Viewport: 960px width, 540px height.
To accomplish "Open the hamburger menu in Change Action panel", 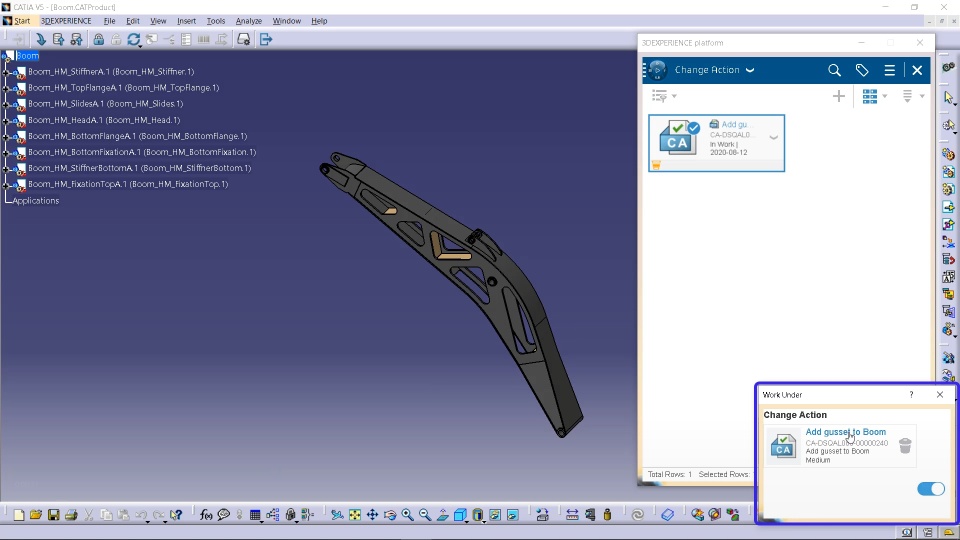I will tap(890, 70).
